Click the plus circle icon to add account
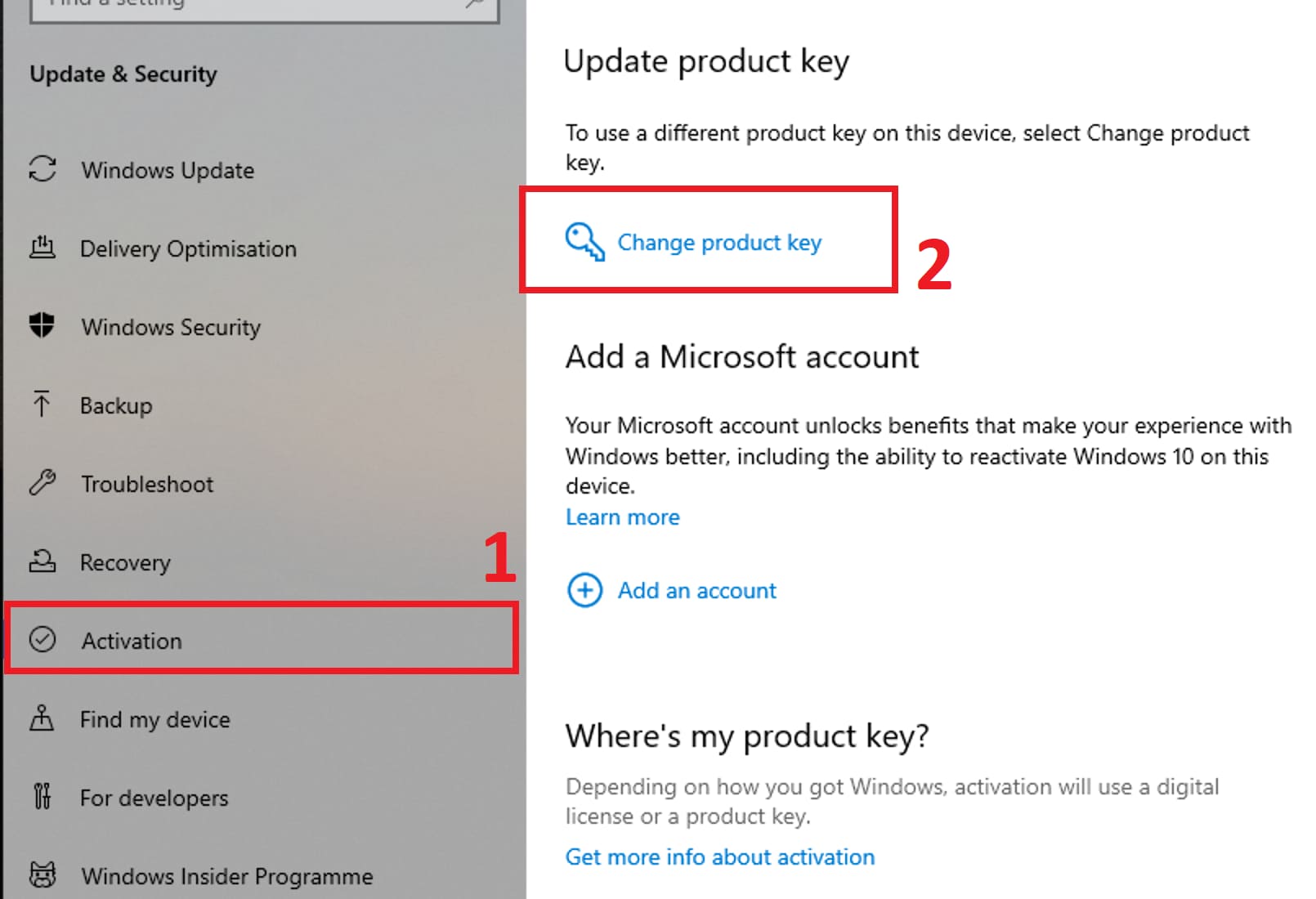The width and height of the screenshot is (1316, 899). [584, 590]
